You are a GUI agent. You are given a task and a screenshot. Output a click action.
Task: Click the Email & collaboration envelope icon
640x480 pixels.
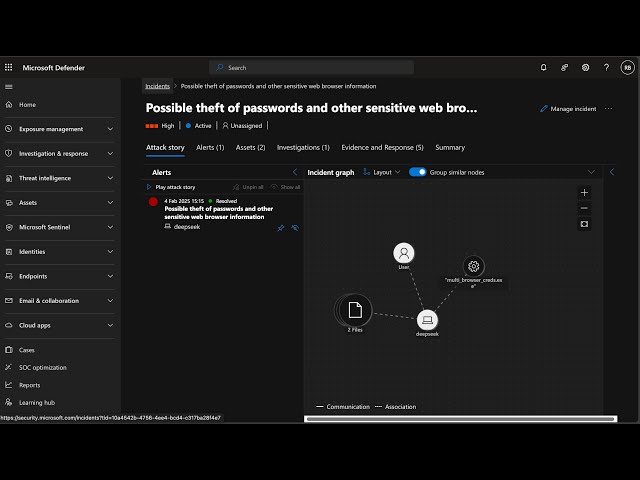coord(9,300)
